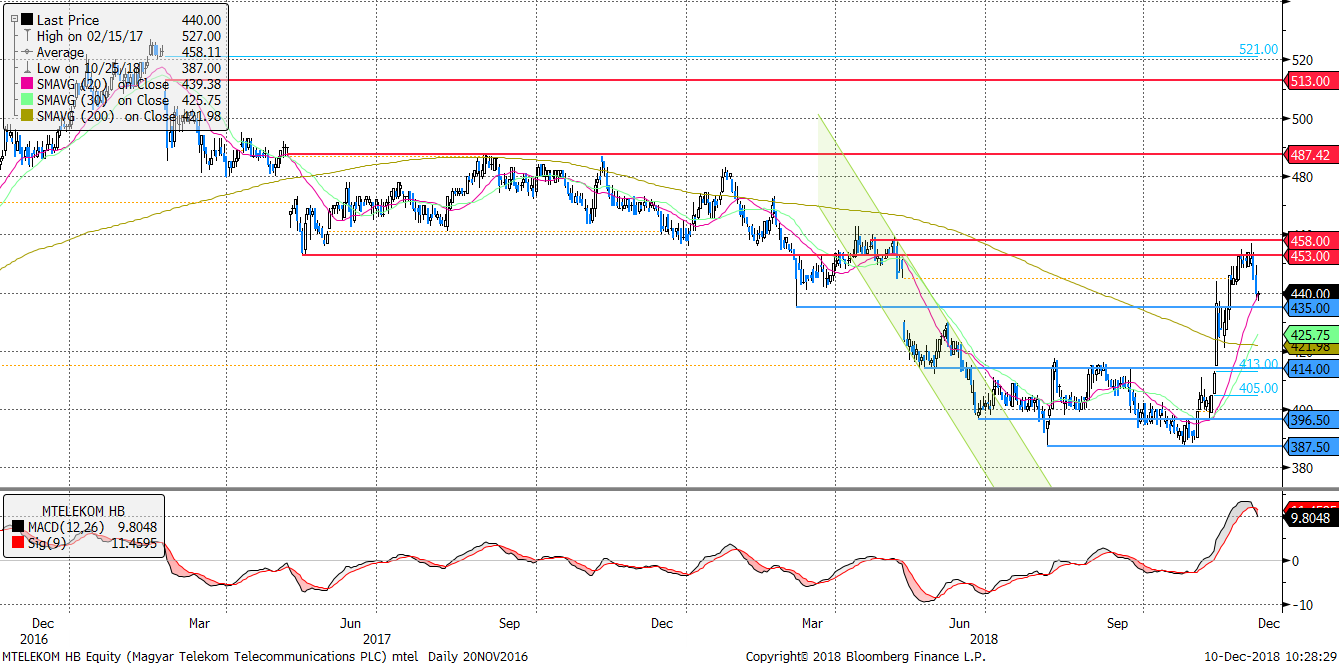Click the legend value 439.38

200,84
